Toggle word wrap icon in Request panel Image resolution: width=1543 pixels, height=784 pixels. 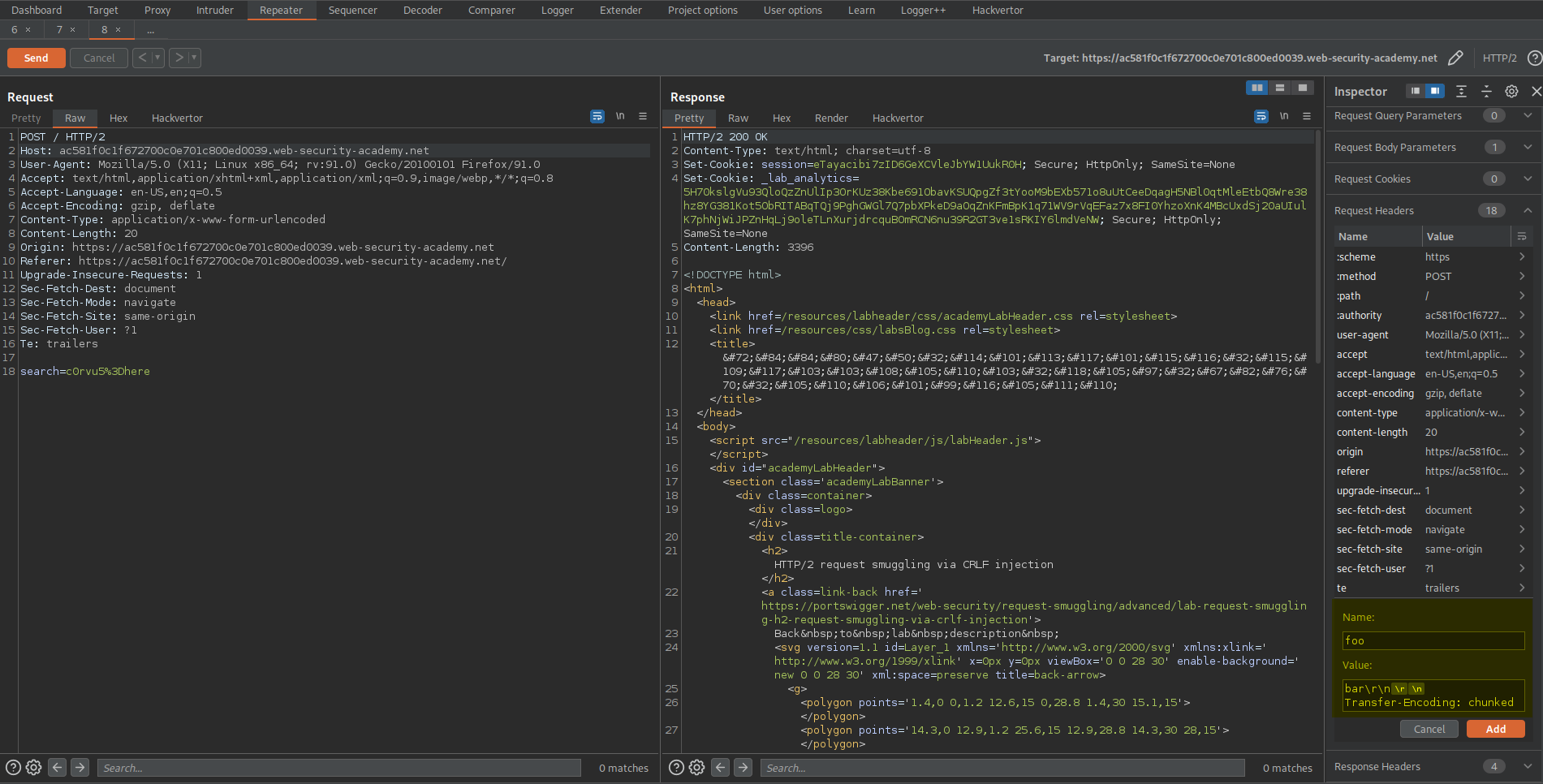(x=597, y=116)
